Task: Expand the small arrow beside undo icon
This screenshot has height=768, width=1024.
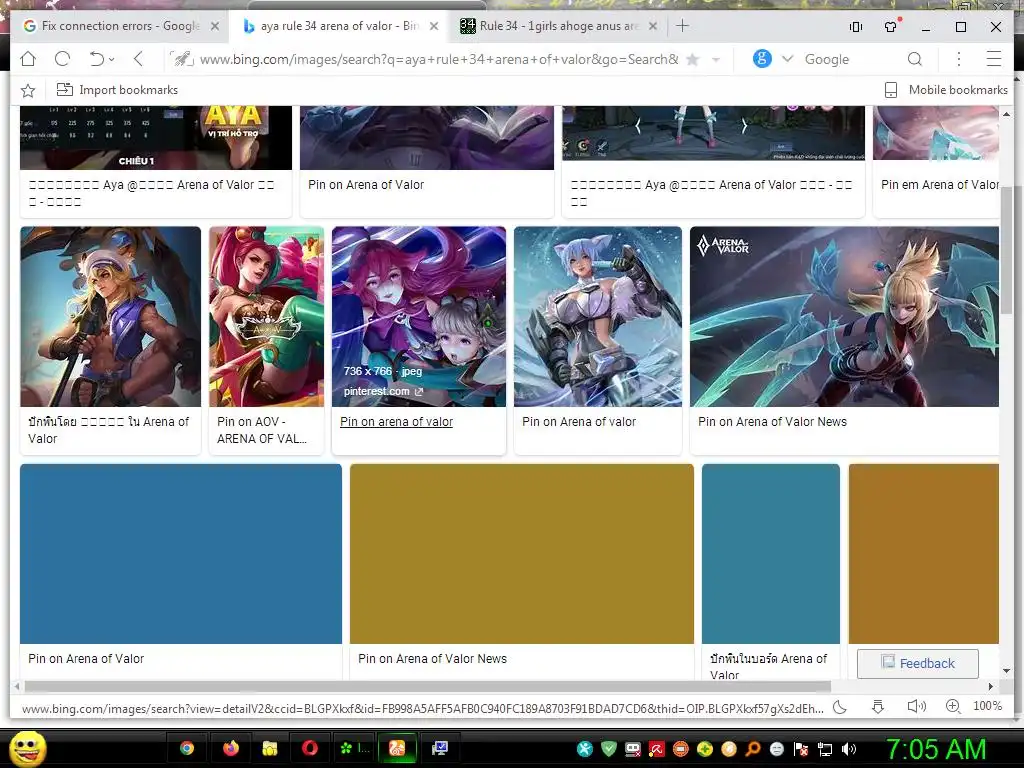Action: [112, 59]
